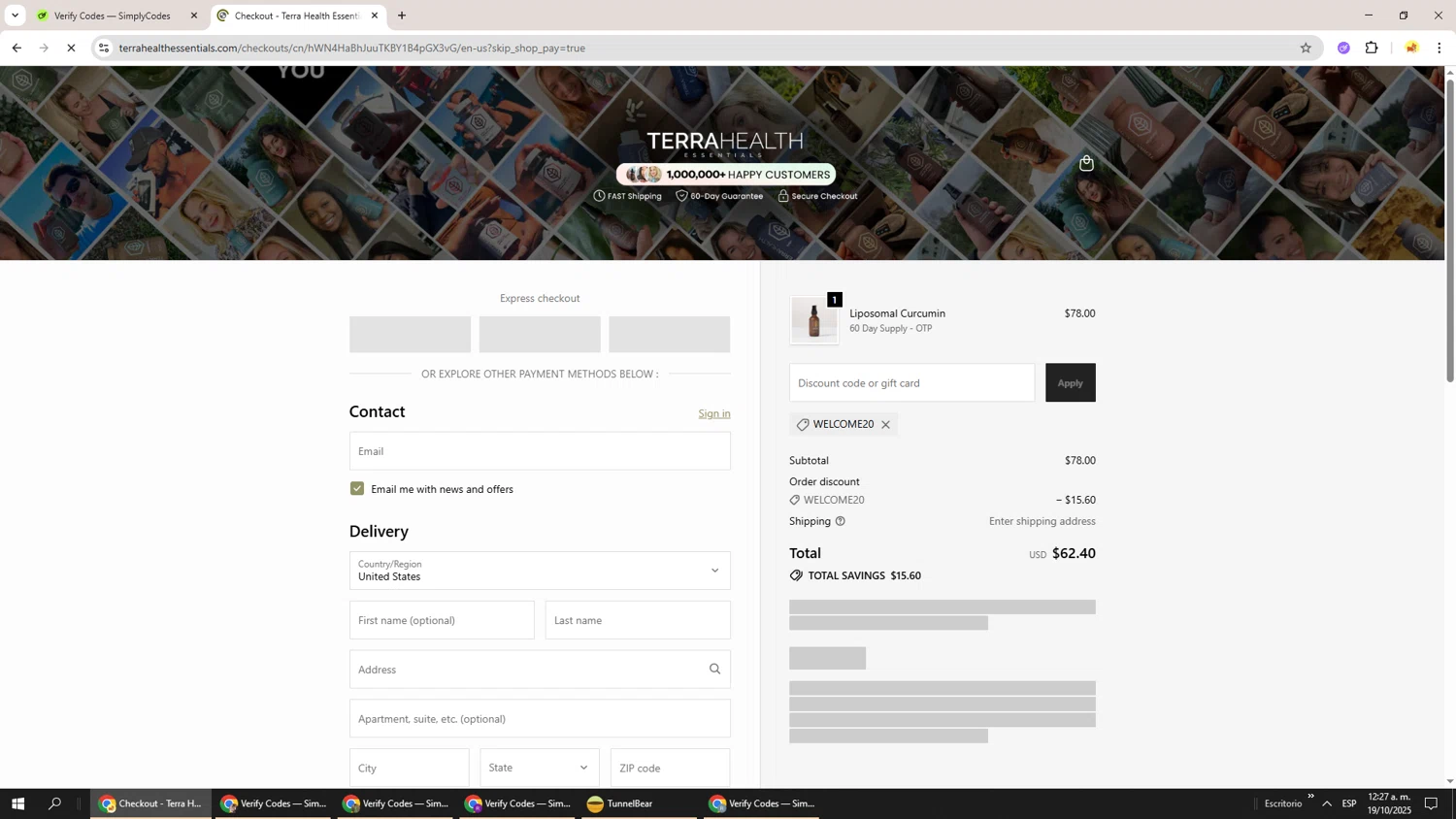
Task: Click the FAST Shipping badge
Action: pos(627,196)
